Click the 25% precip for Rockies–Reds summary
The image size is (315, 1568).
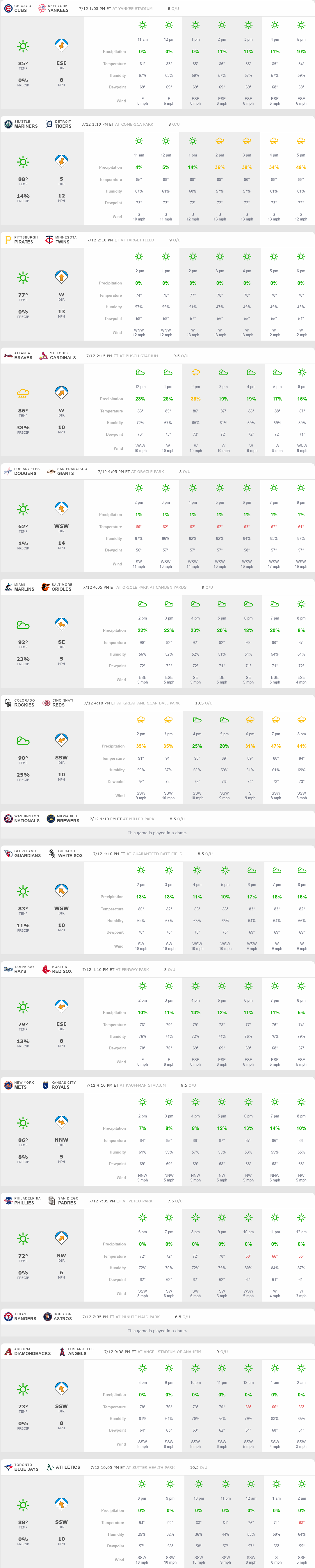coord(23,774)
